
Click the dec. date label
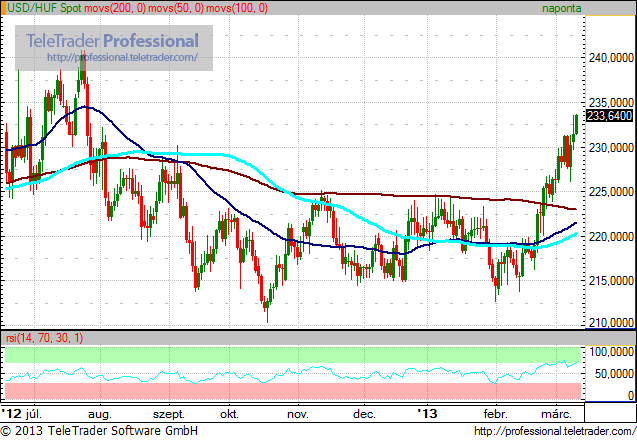pos(364,414)
